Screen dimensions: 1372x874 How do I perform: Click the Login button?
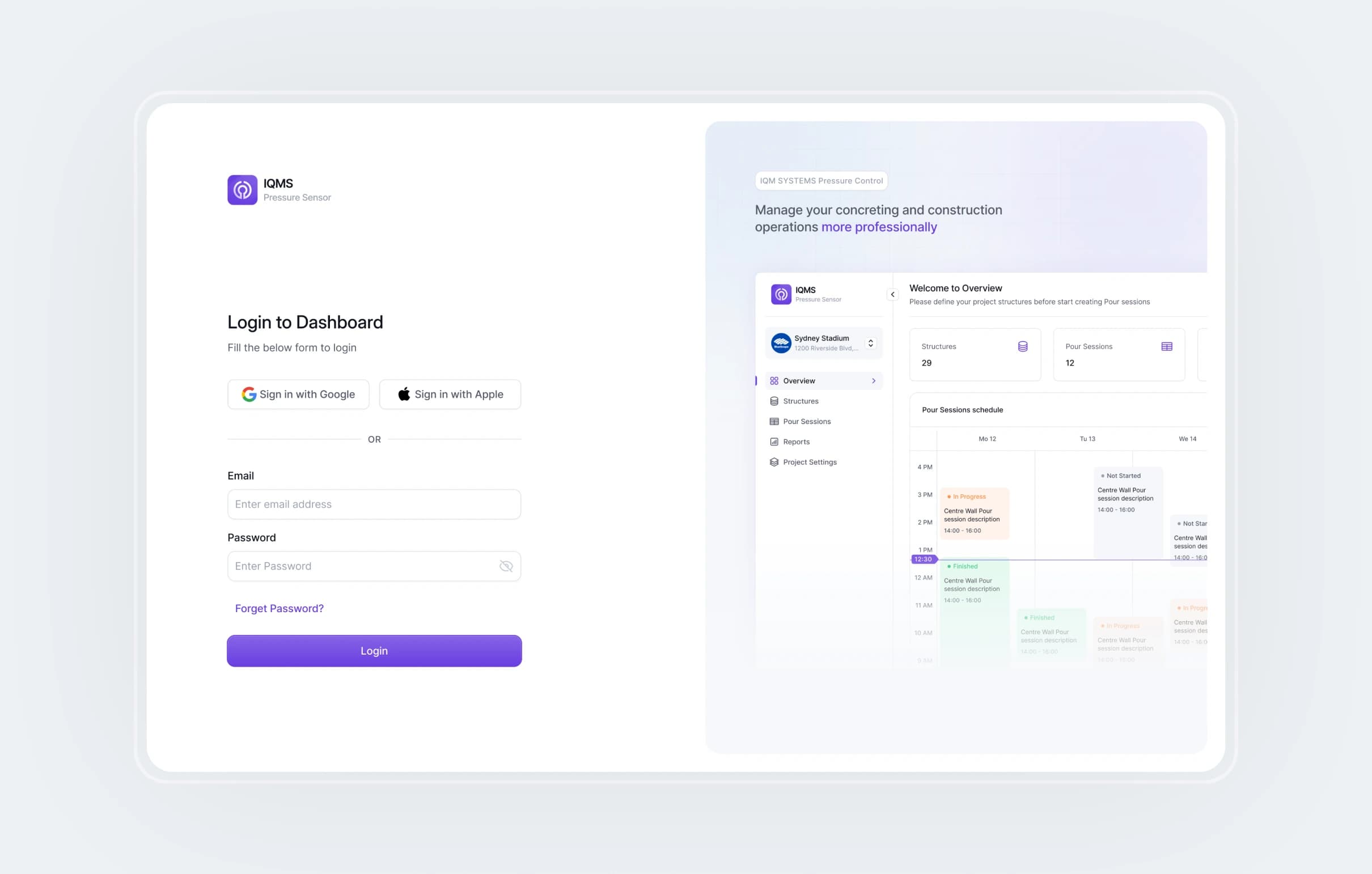pos(374,651)
